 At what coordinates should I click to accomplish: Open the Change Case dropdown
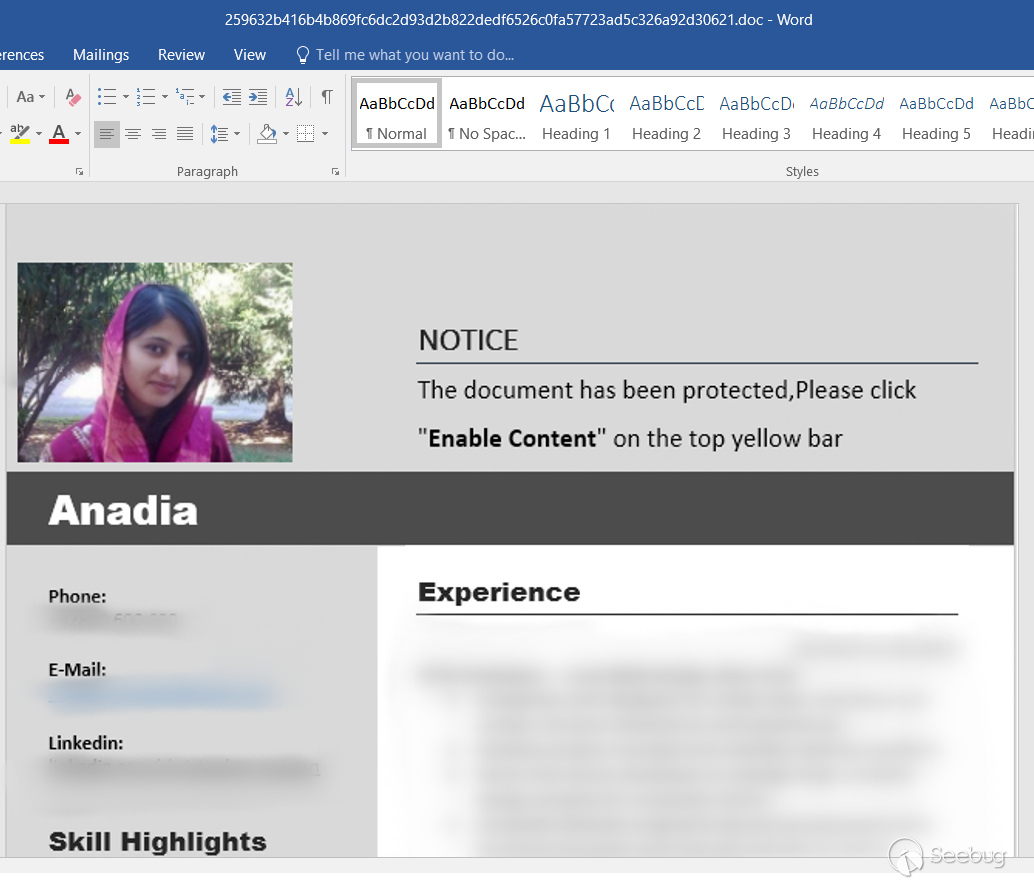tap(30, 97)
